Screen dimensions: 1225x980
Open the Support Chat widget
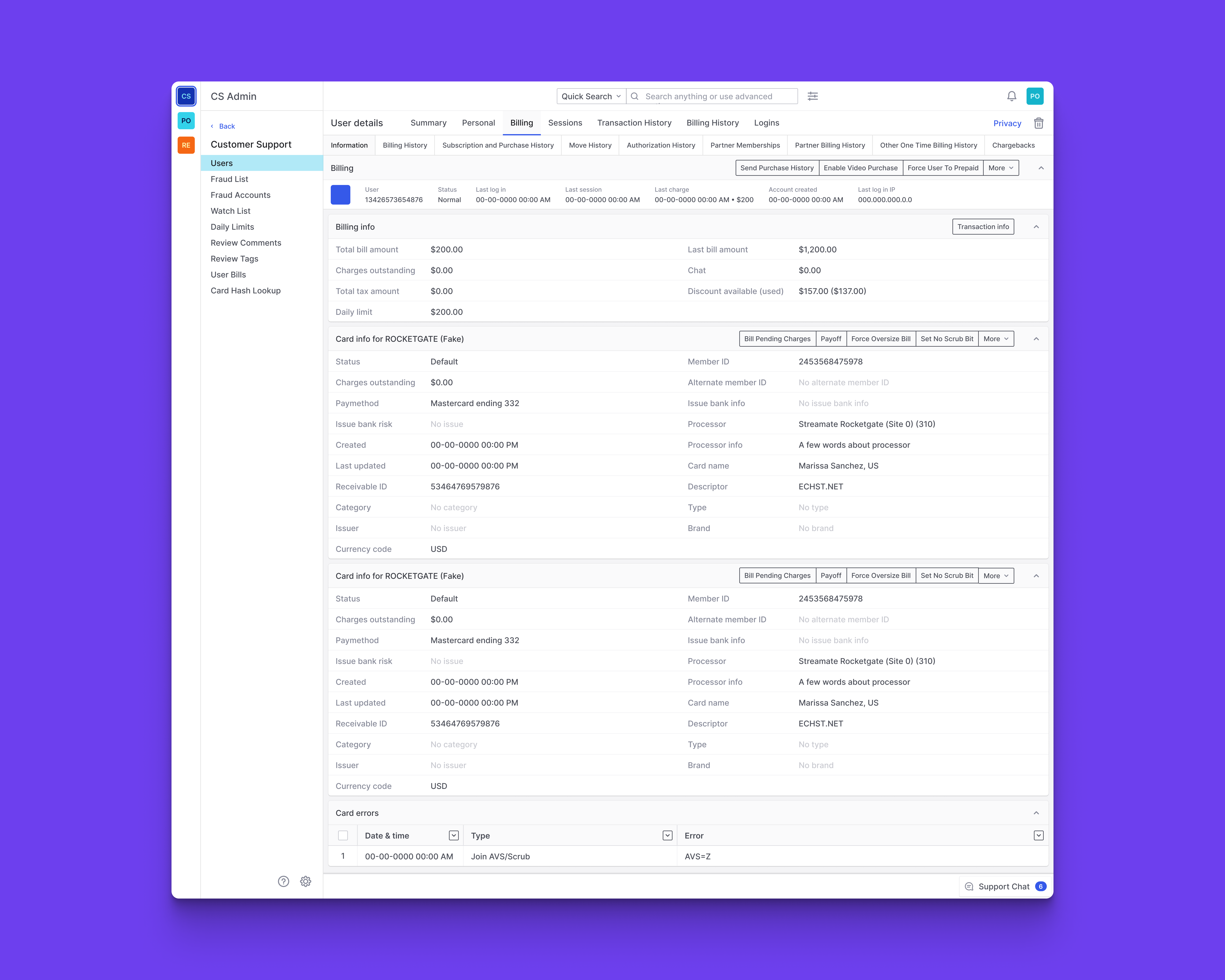(1004, 886)
